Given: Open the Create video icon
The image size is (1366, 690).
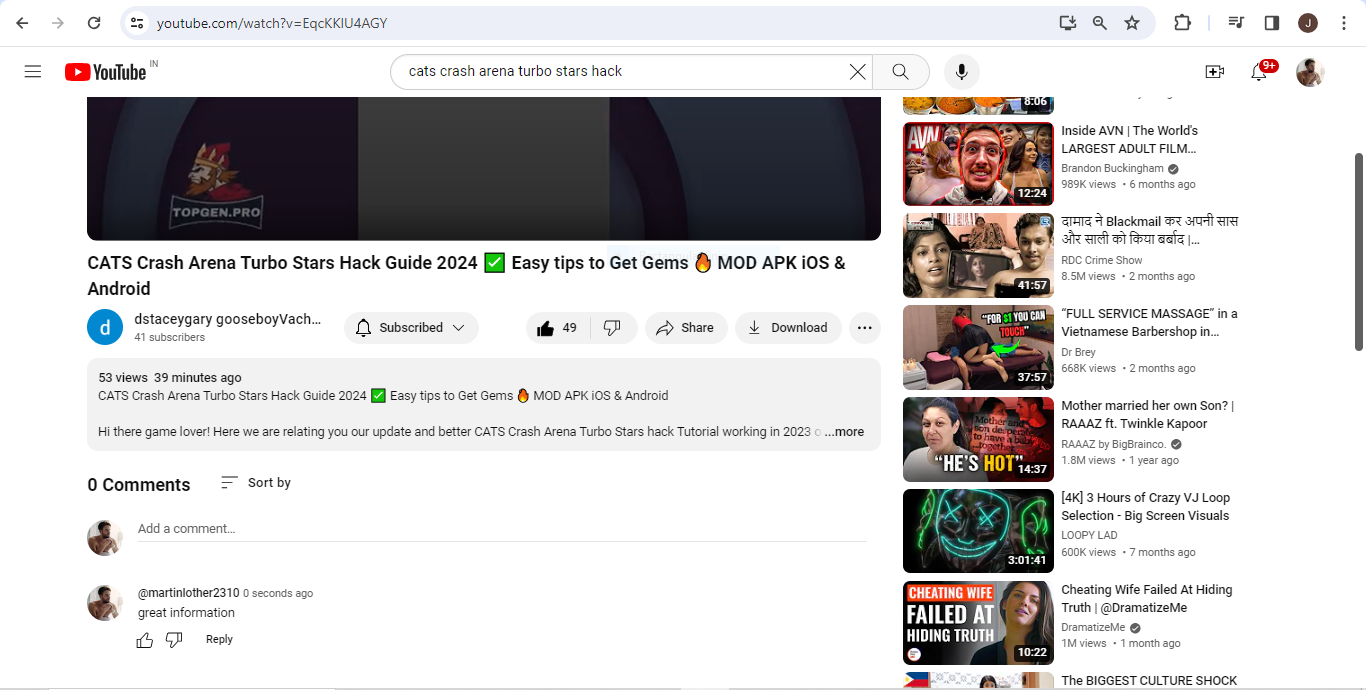Looking at the screenshot, I should click(1215, 72).
